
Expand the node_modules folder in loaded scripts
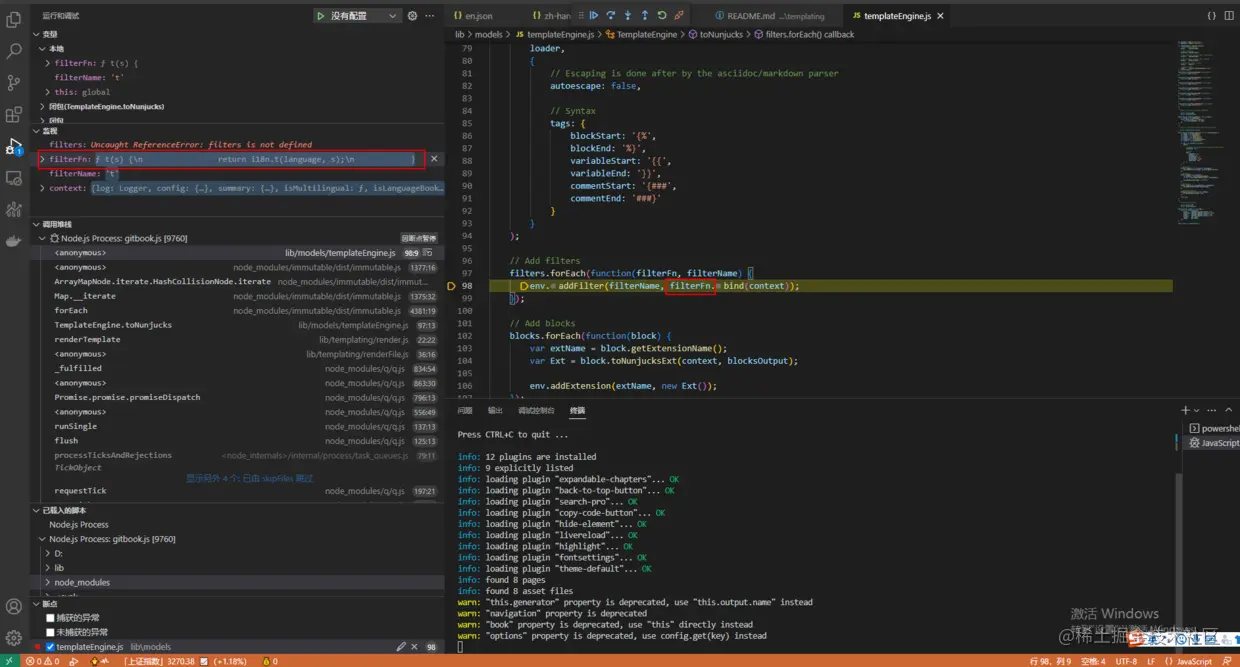pyautogui.click(x=82, y=582)
